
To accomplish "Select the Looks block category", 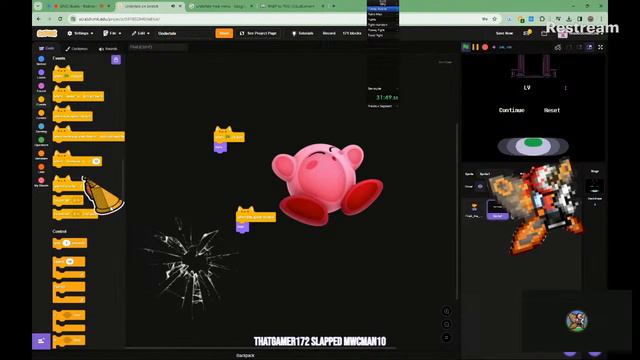I will click(x=41, y=74).
